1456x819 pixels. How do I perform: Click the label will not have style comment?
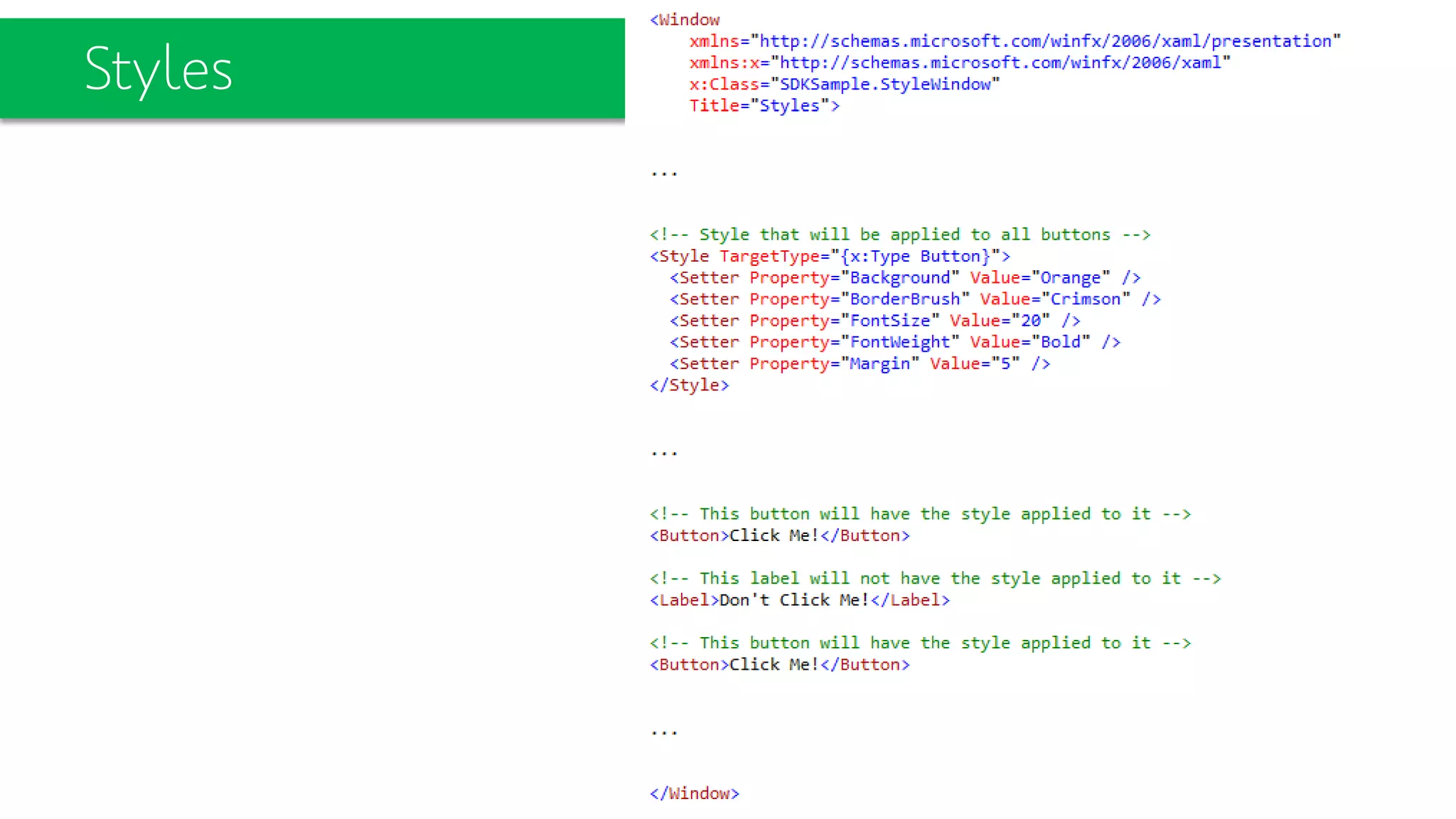[x=935, y=579]
